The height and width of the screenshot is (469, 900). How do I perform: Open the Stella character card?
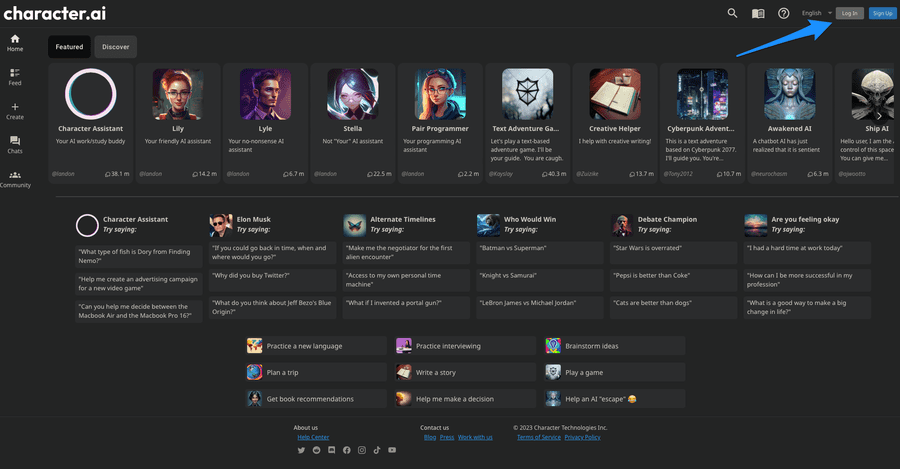pos(352,123)
